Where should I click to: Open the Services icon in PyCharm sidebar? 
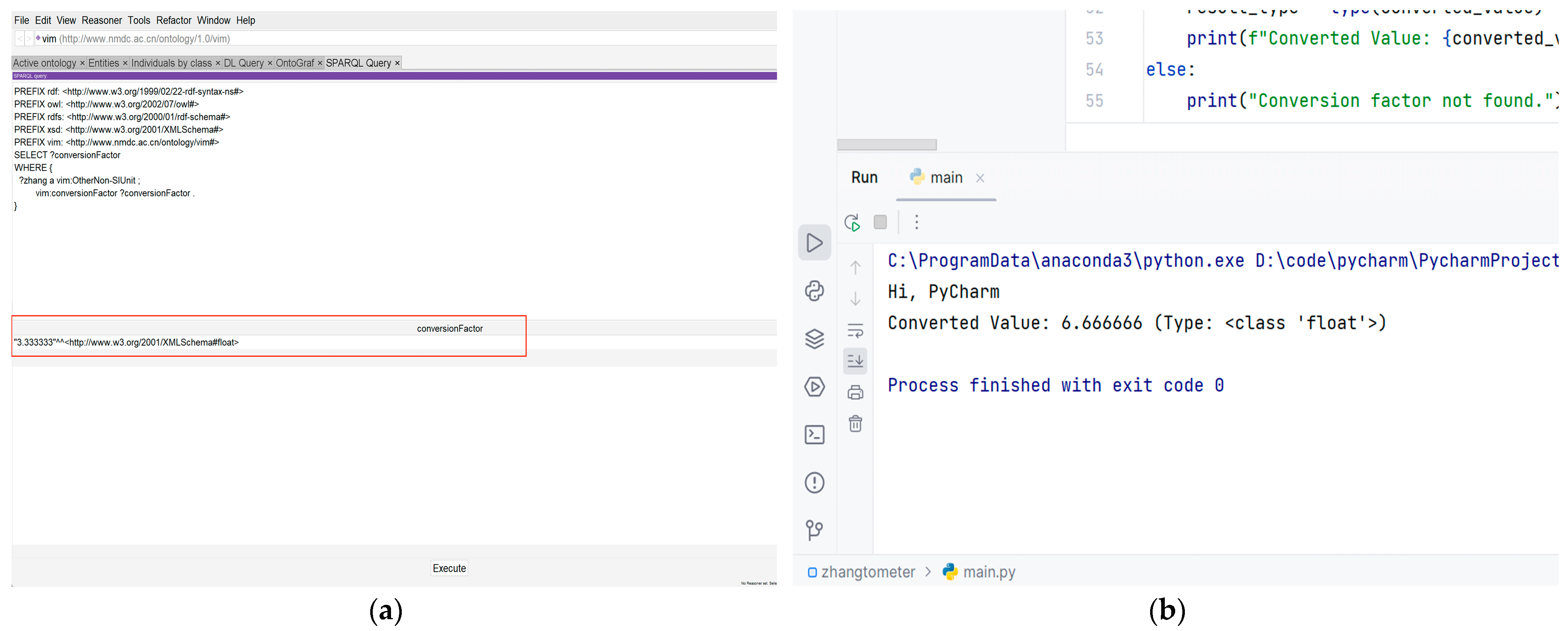(814, 387)
